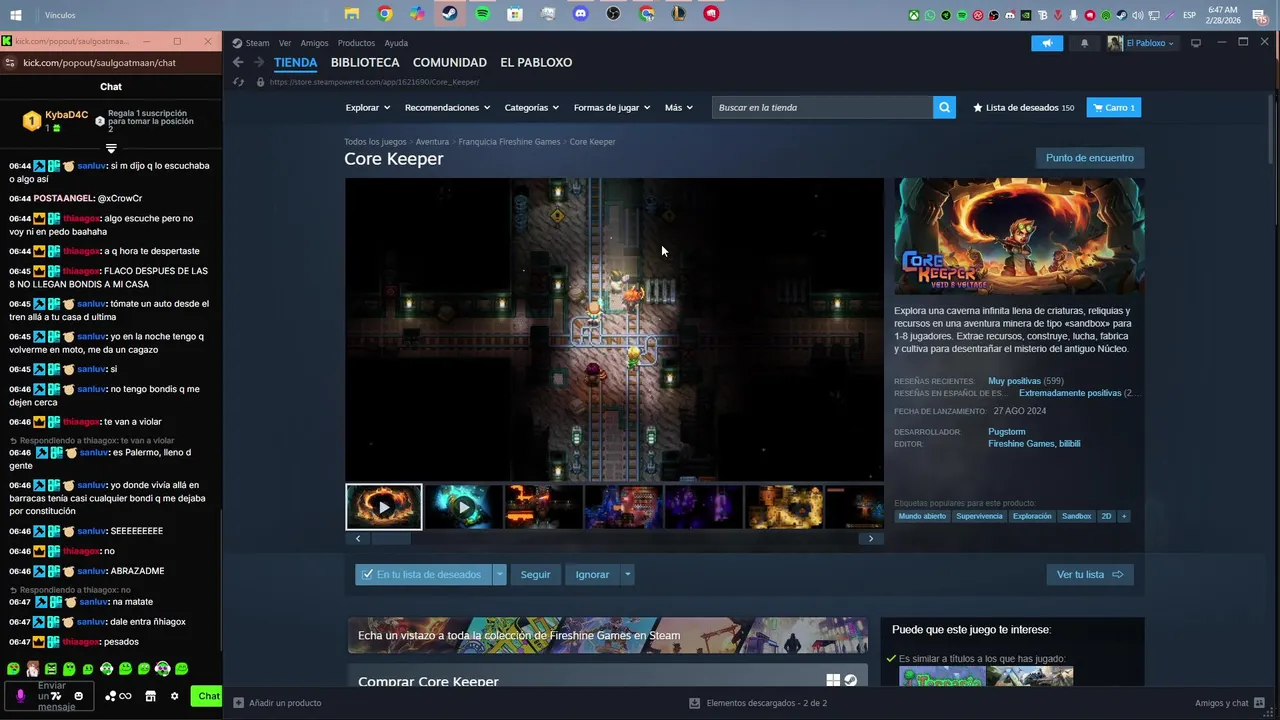
Task: Open Steam notifications bell
Action: point(1084,43)
